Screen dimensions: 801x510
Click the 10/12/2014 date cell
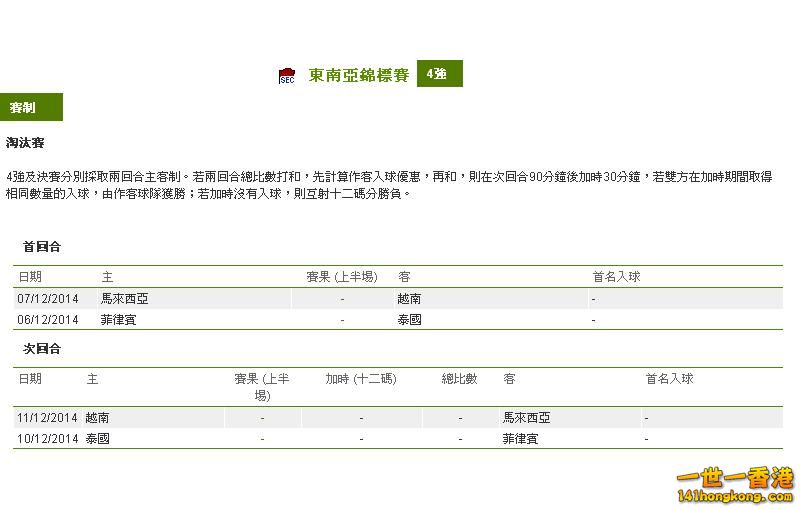point(47,439)
